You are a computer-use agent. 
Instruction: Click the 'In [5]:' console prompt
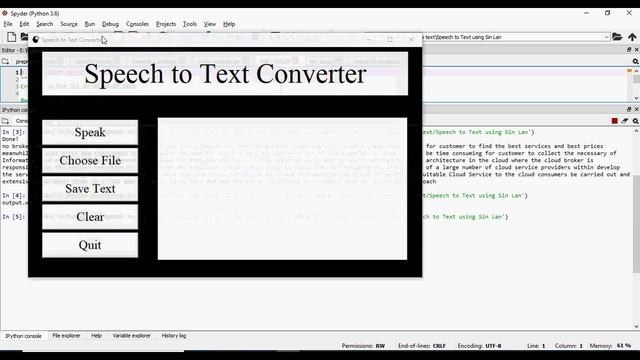pyautogui.click(x=13, y=217)
